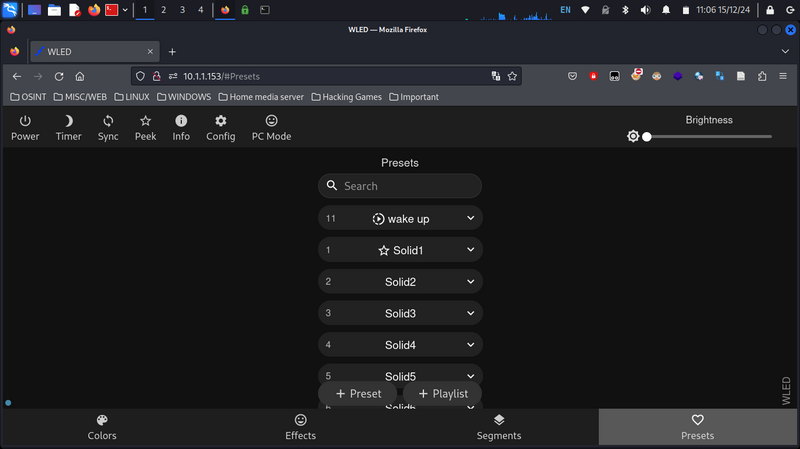Screen dimensions: 800x449
Task: Open Firefox hamburger menu
Action: coord(783,77)
